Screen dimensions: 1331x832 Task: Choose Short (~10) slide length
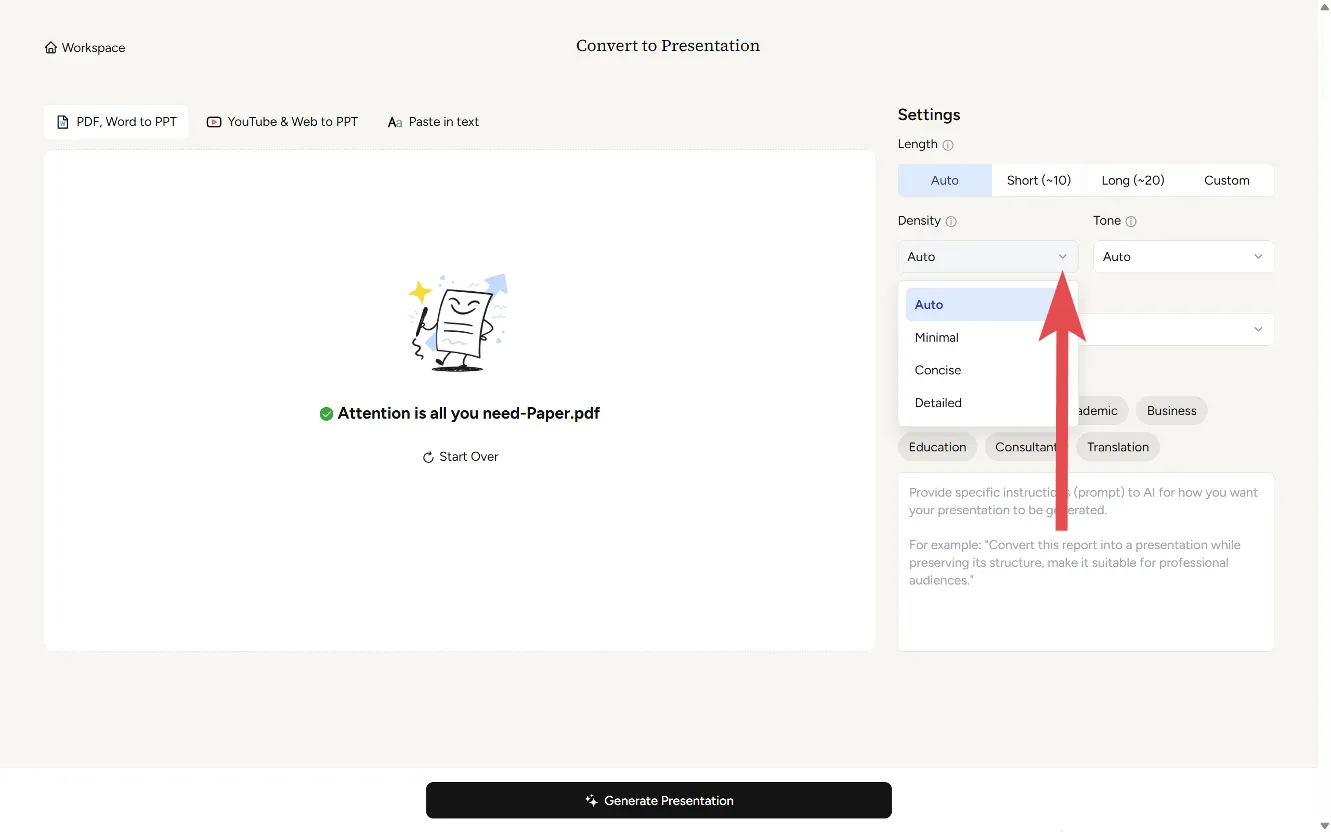(x=1038, y=181)
